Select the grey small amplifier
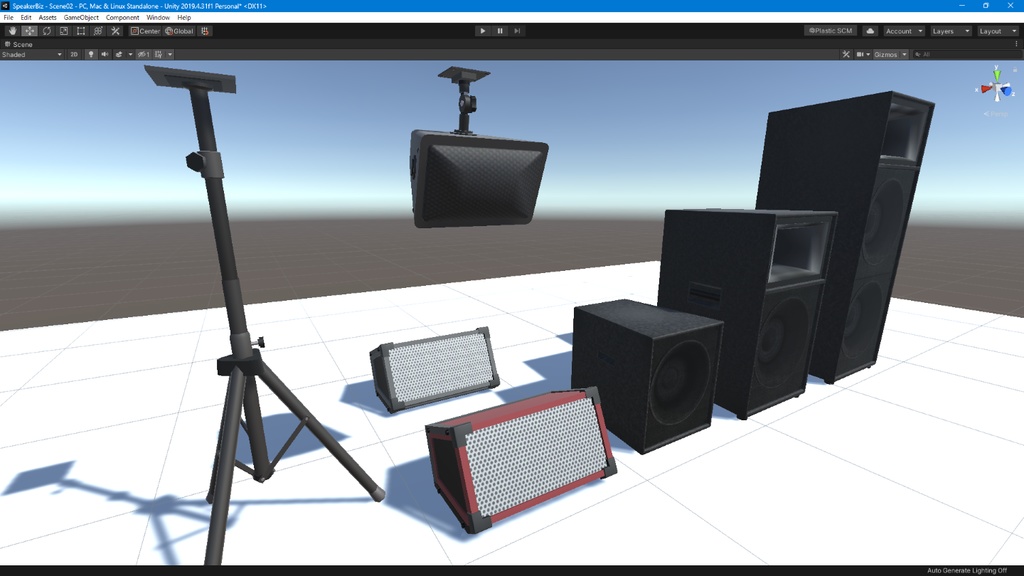 coord(434,370)
